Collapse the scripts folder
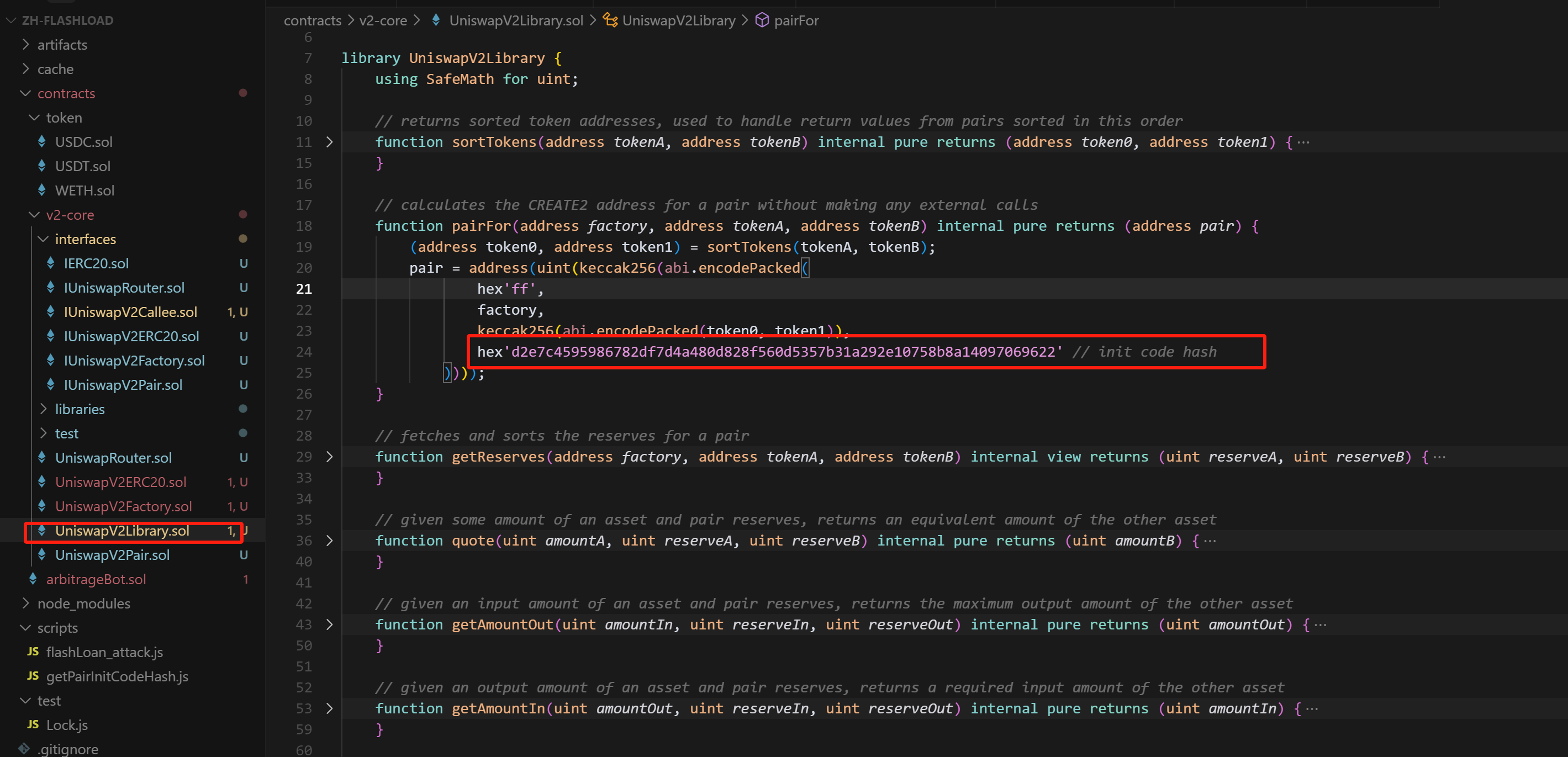Image resolution: width=1568 pixels, height=757 pixels. point(25,627)
